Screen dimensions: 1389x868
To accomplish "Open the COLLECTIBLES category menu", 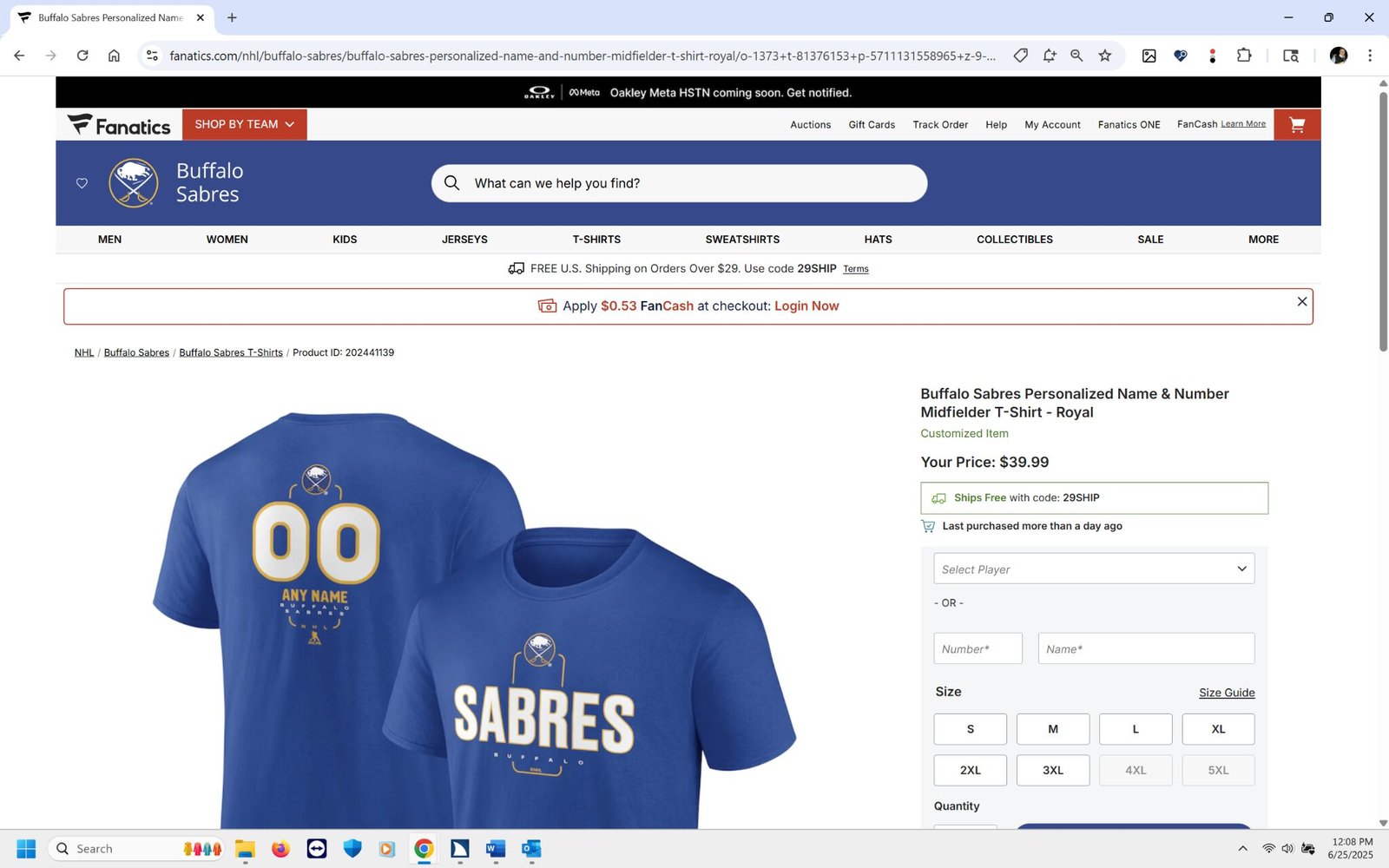I will 1015,240.
